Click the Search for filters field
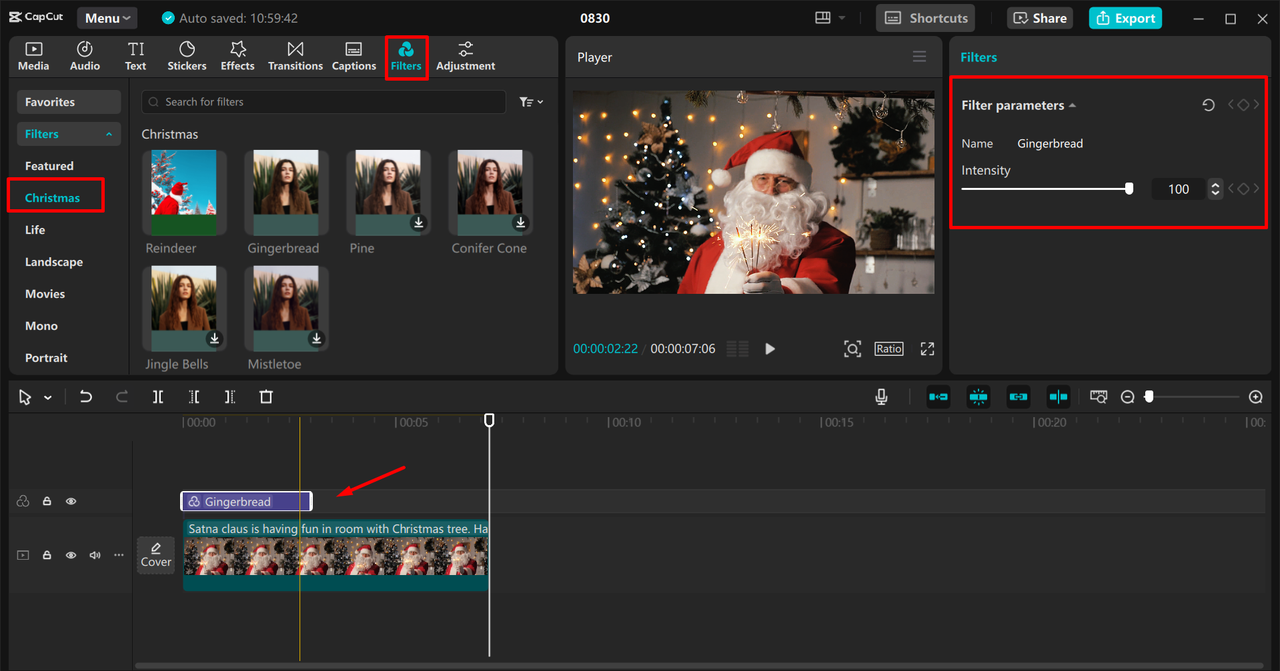 tap(324, 102)
